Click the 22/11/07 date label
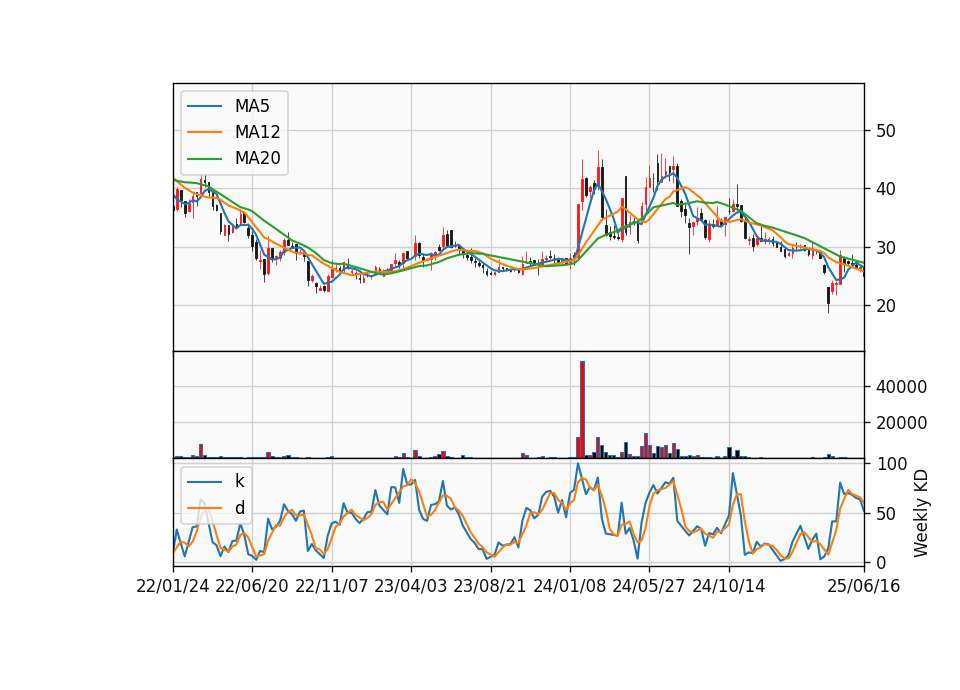Viewport: 960px width, 690px height. (x=332, y=587)
